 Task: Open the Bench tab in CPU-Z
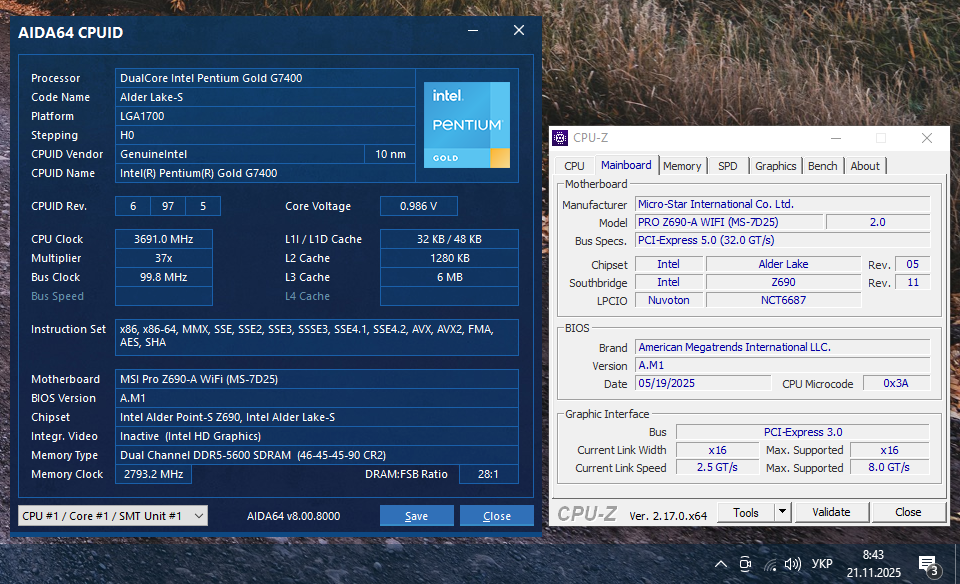point(822,166)
